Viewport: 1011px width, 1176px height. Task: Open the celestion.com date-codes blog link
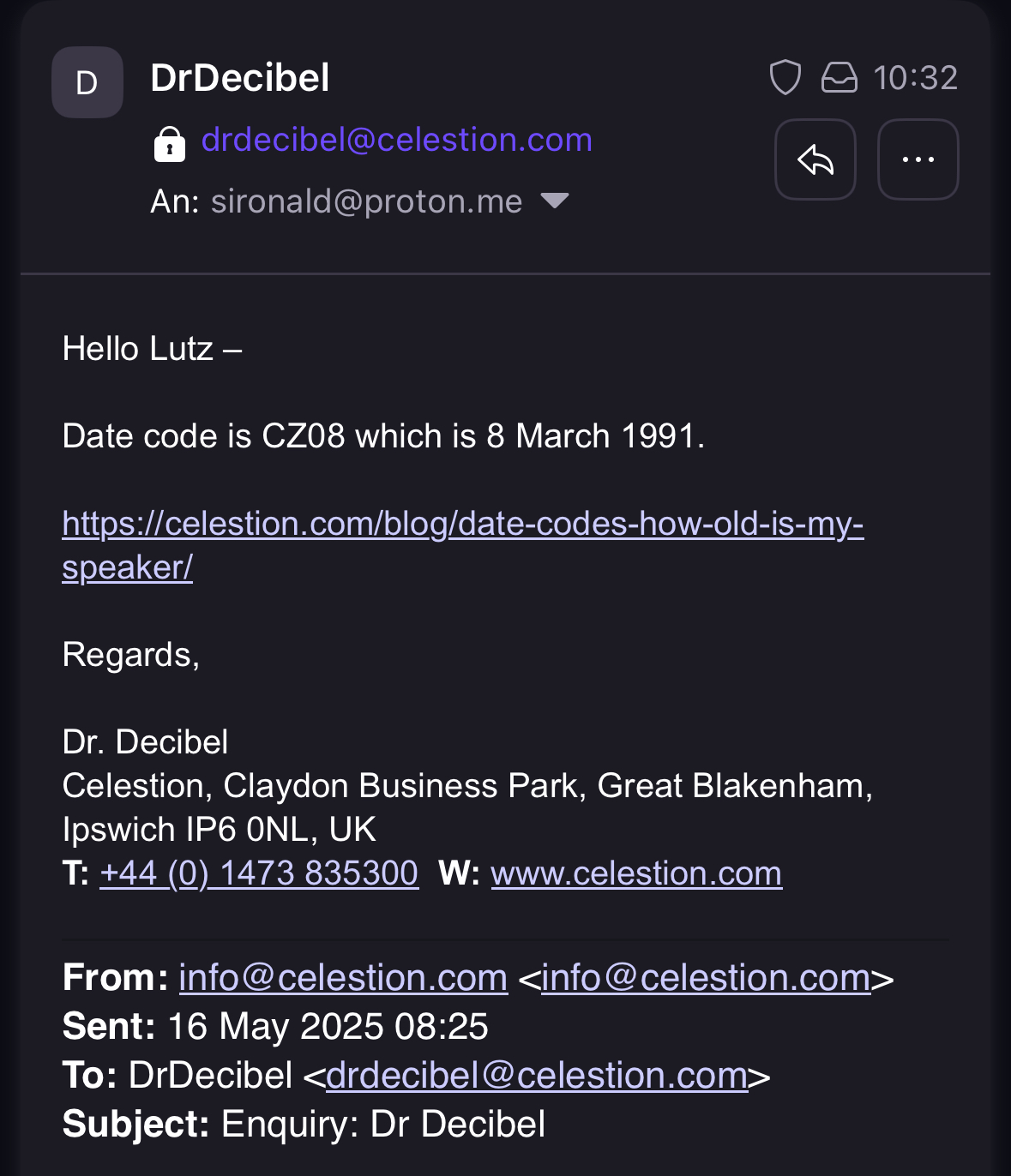(463, 545)
